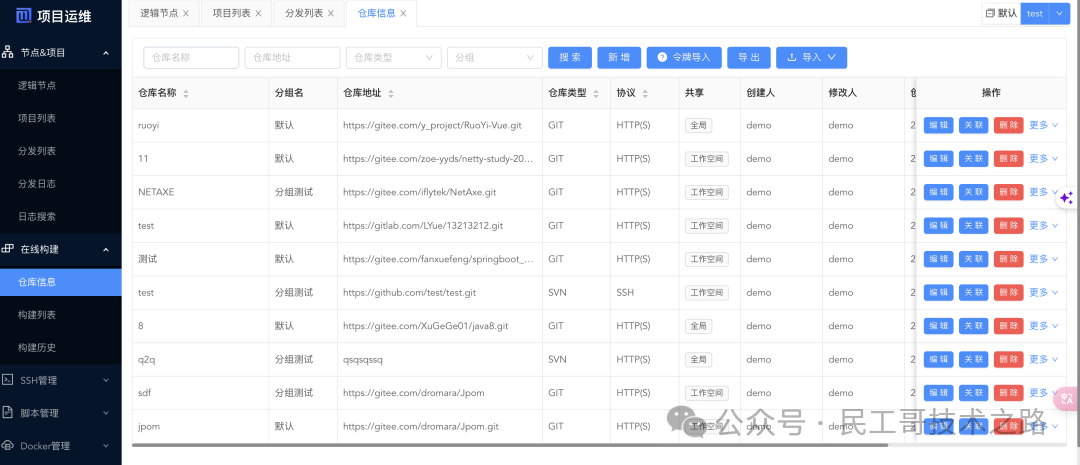
Task: Click the 新增 button
Action: [x=619, y=58]
